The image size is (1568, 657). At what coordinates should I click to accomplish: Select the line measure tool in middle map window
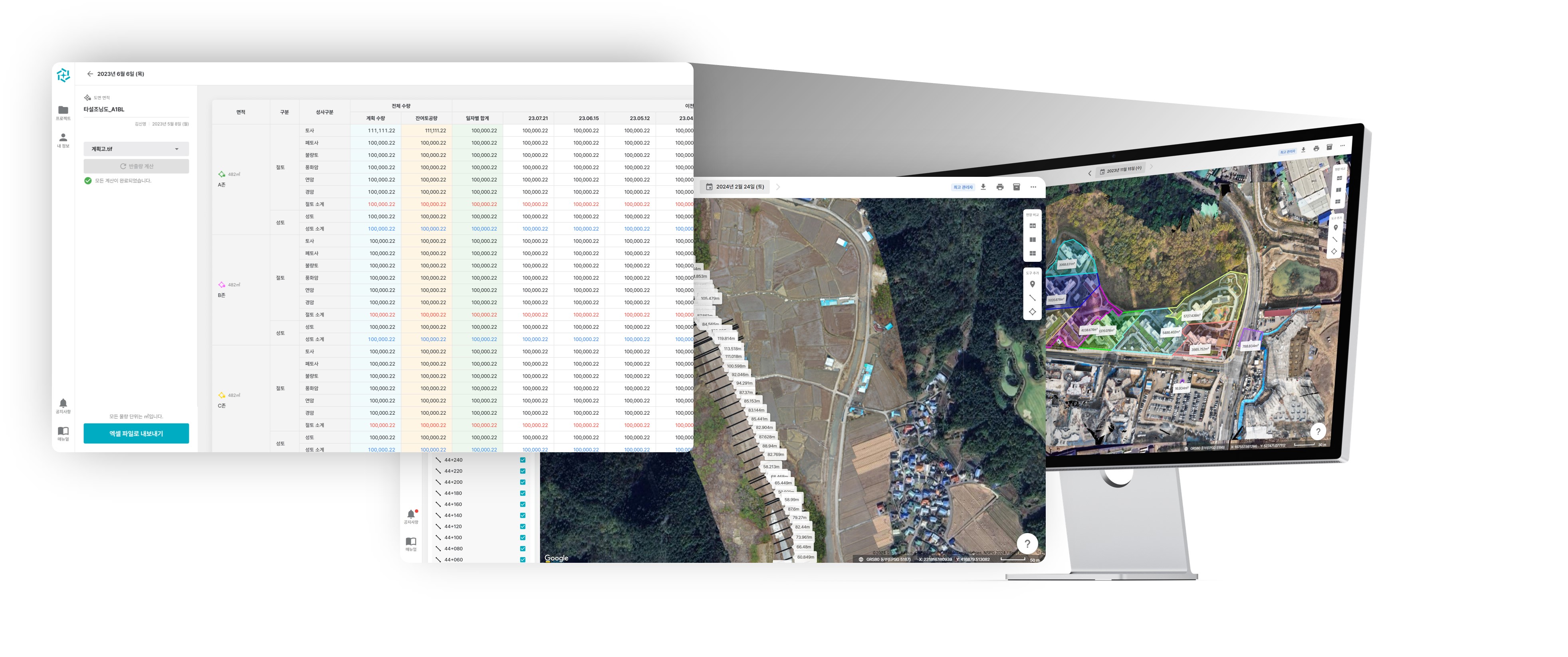1032,298
